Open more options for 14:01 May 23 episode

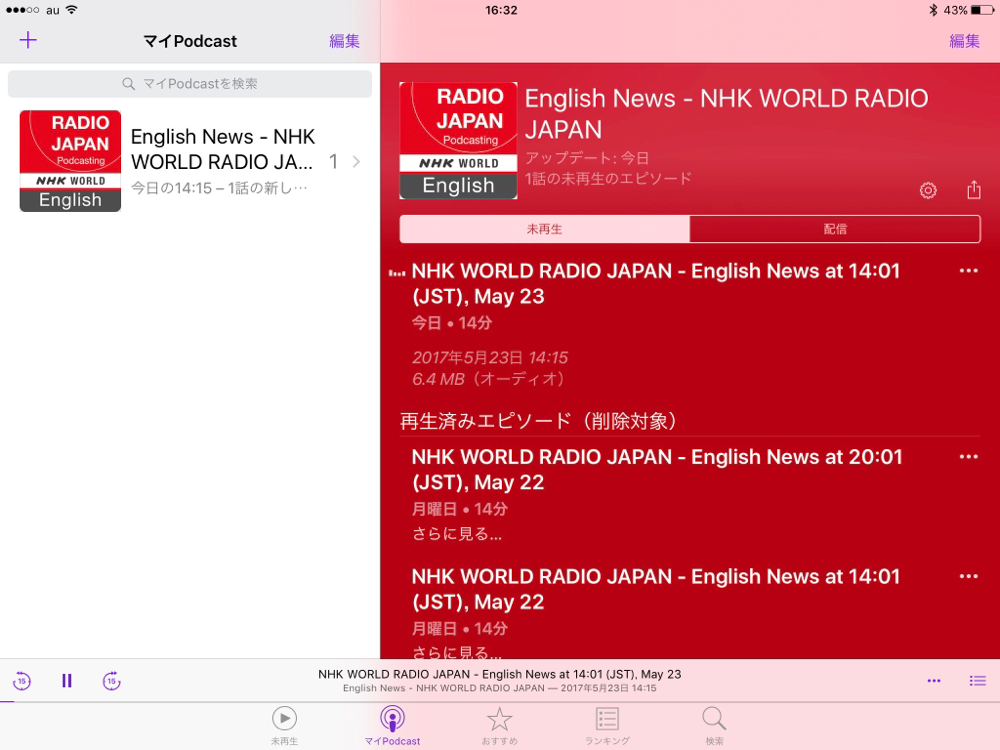tap(968, 270)
